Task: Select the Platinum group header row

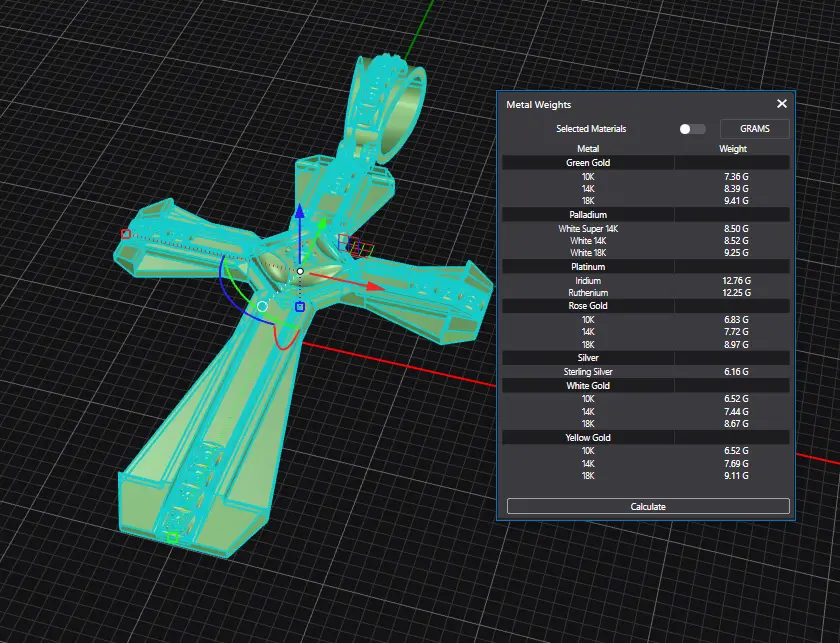Action: coord(588,267)
